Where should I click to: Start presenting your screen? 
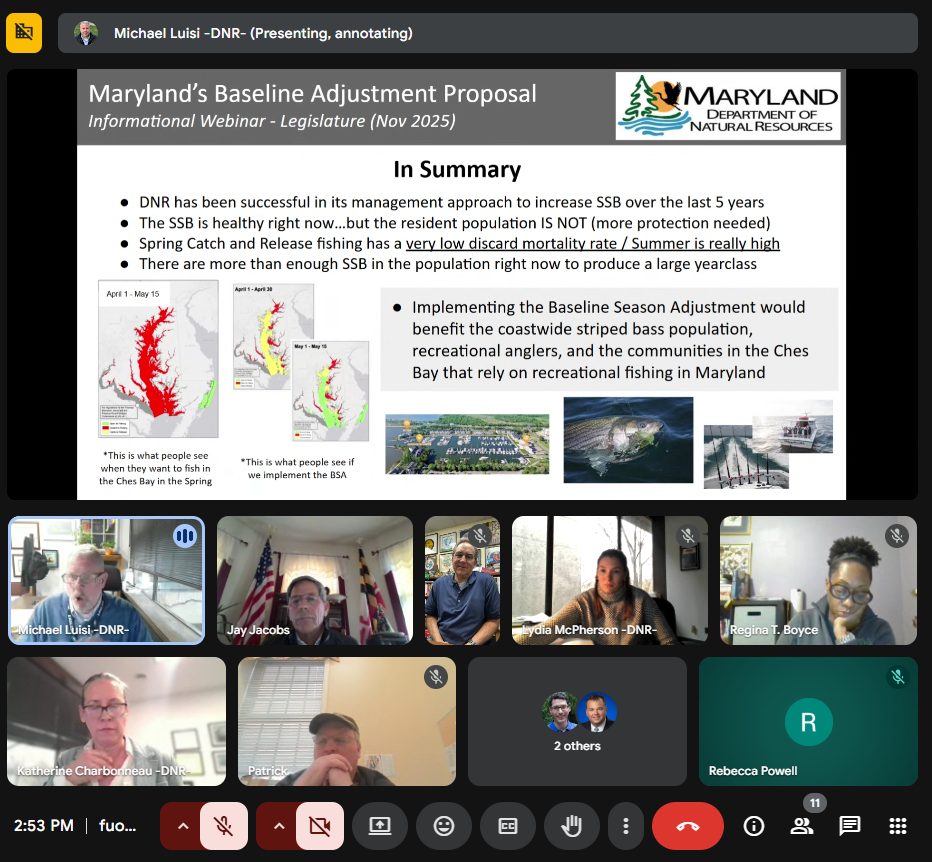[x=380, y=826]
